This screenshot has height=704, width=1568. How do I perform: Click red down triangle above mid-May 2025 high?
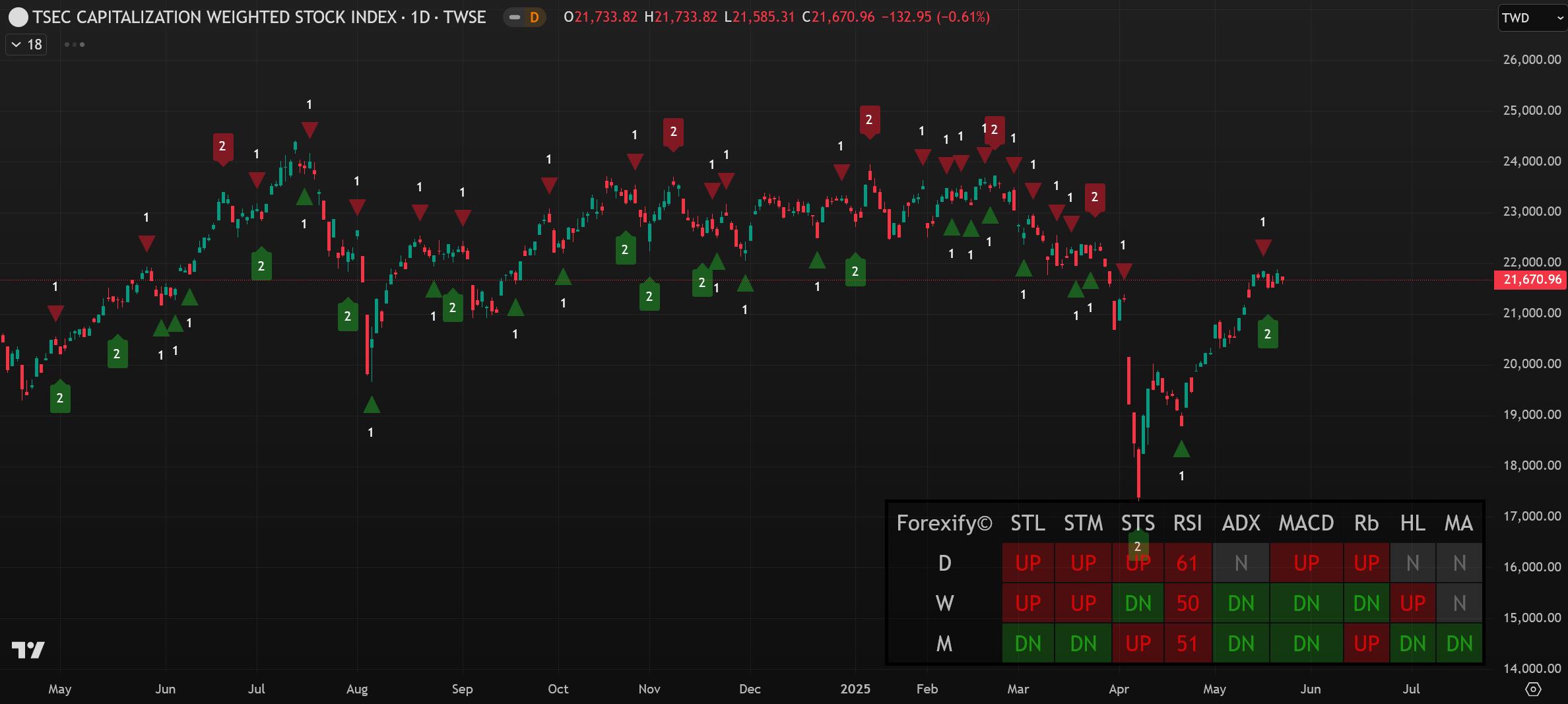click(1262, 247)
